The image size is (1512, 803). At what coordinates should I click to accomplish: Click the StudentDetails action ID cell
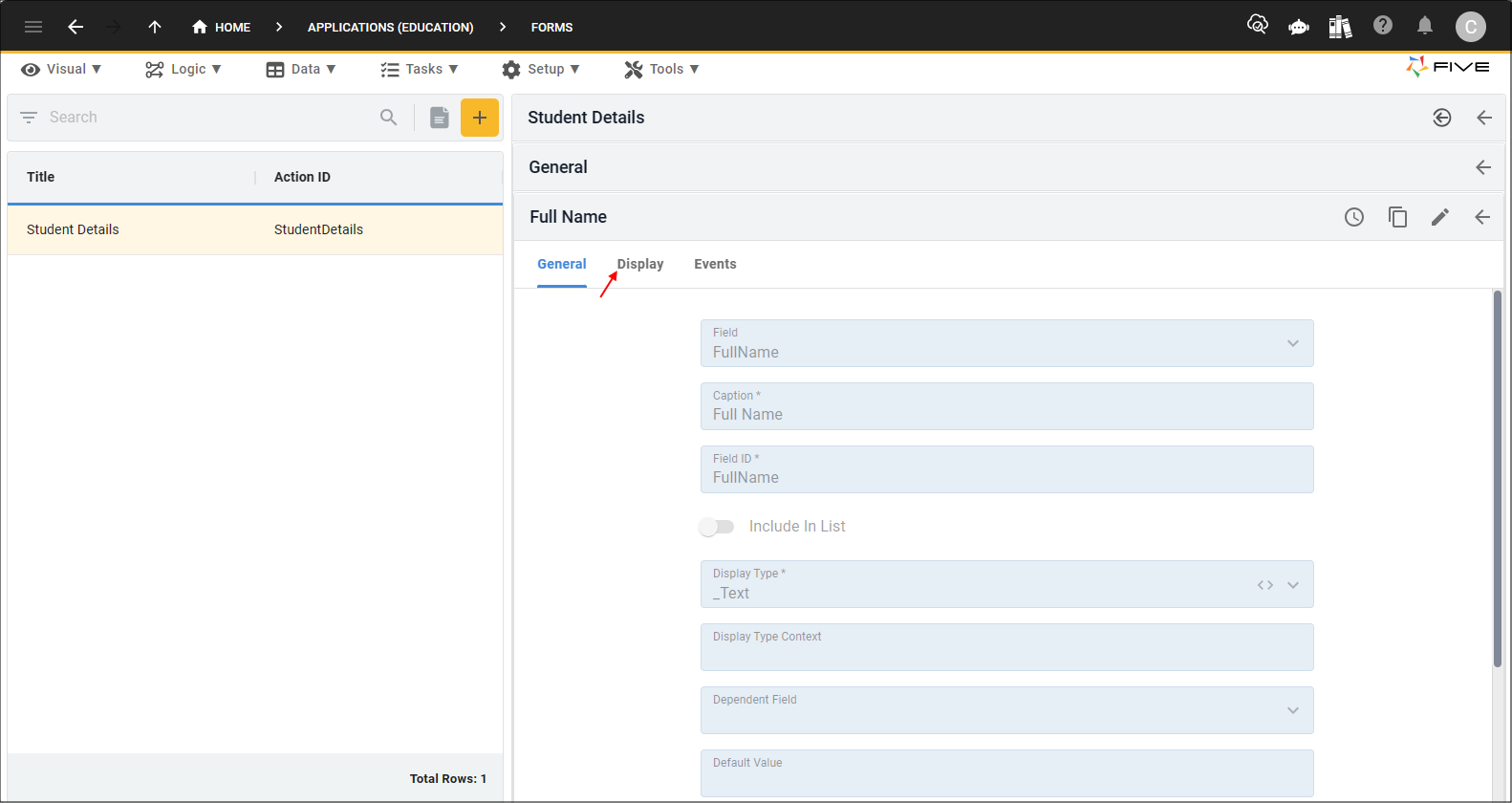(318, 229)
